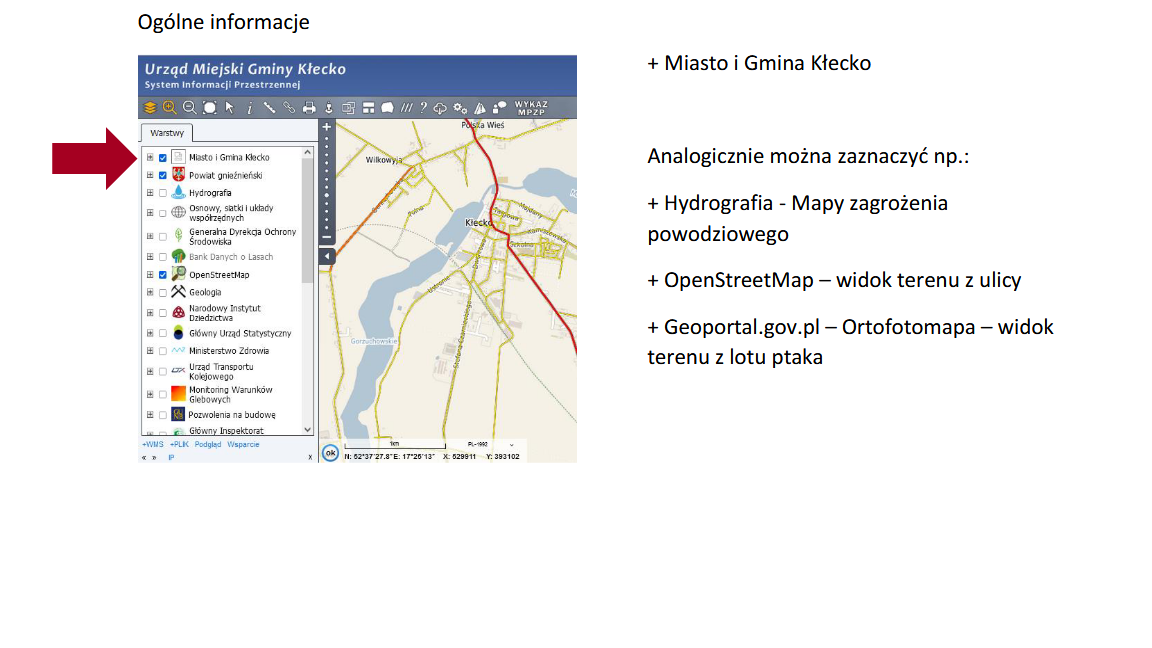
Task: Click the double left chevron «
Action: click(x=144, y=457)
